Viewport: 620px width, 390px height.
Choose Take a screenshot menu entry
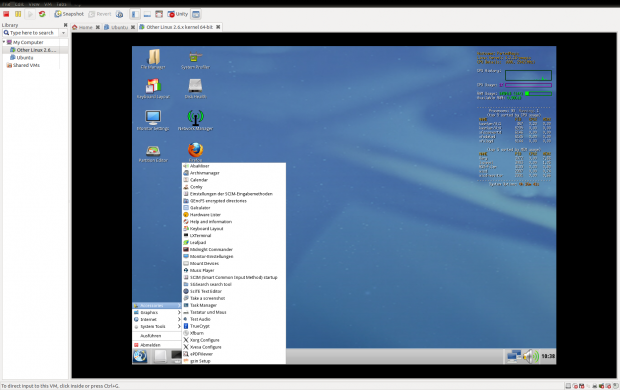(x=234, y=298)
